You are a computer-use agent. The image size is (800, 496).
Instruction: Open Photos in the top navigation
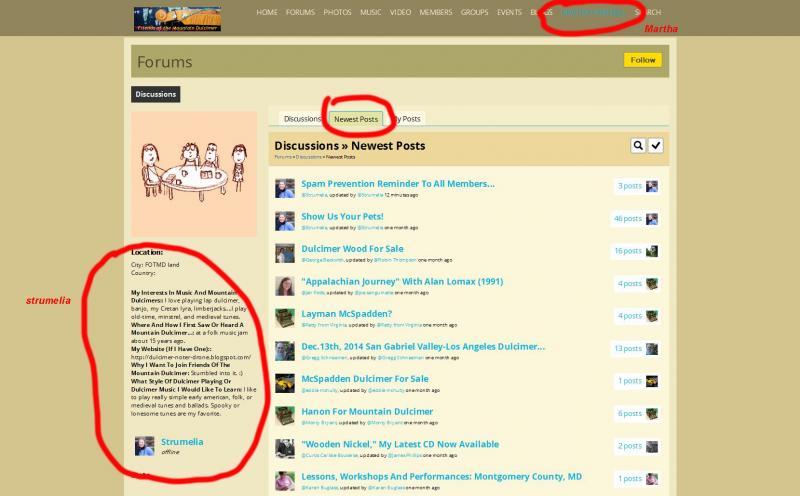(337, 13)
